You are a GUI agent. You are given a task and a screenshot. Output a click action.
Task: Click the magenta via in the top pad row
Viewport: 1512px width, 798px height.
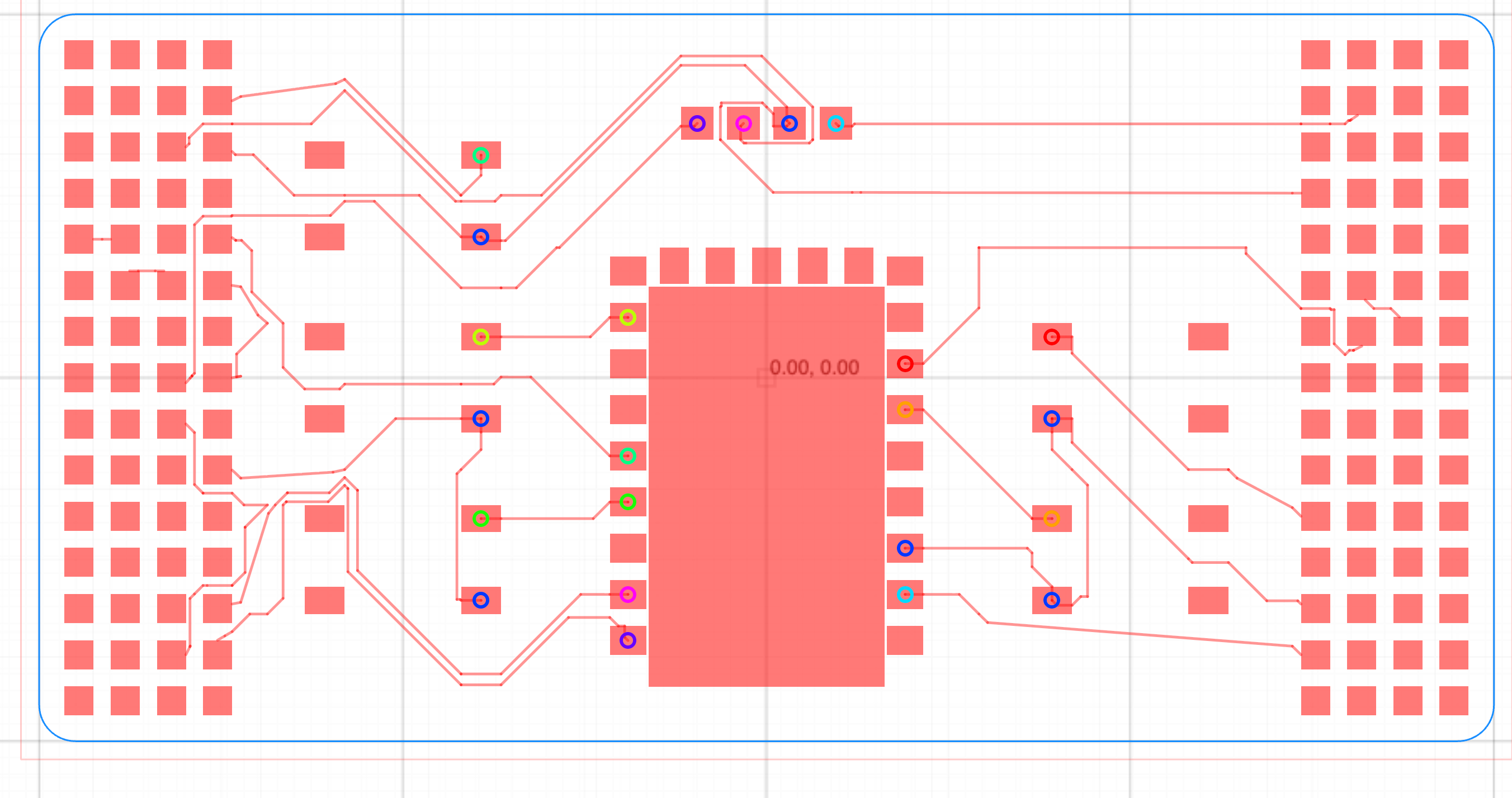point(743,123)
